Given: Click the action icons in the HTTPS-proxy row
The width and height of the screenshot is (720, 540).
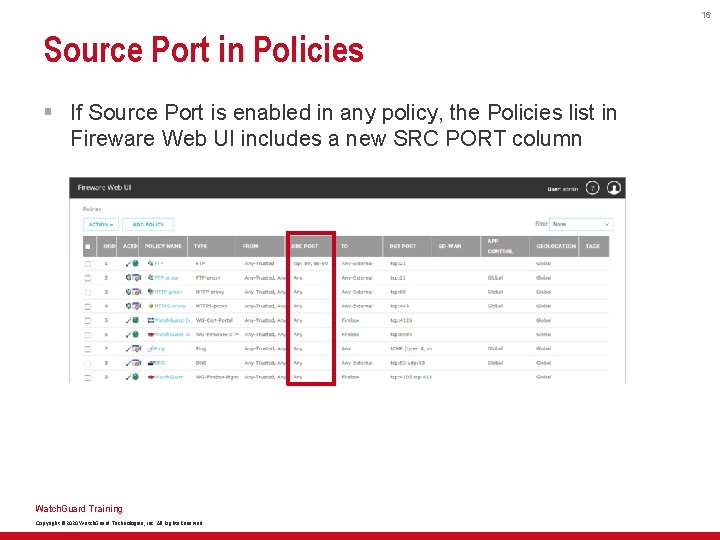Looking at the screenshot, I should (x=133, y=306).
